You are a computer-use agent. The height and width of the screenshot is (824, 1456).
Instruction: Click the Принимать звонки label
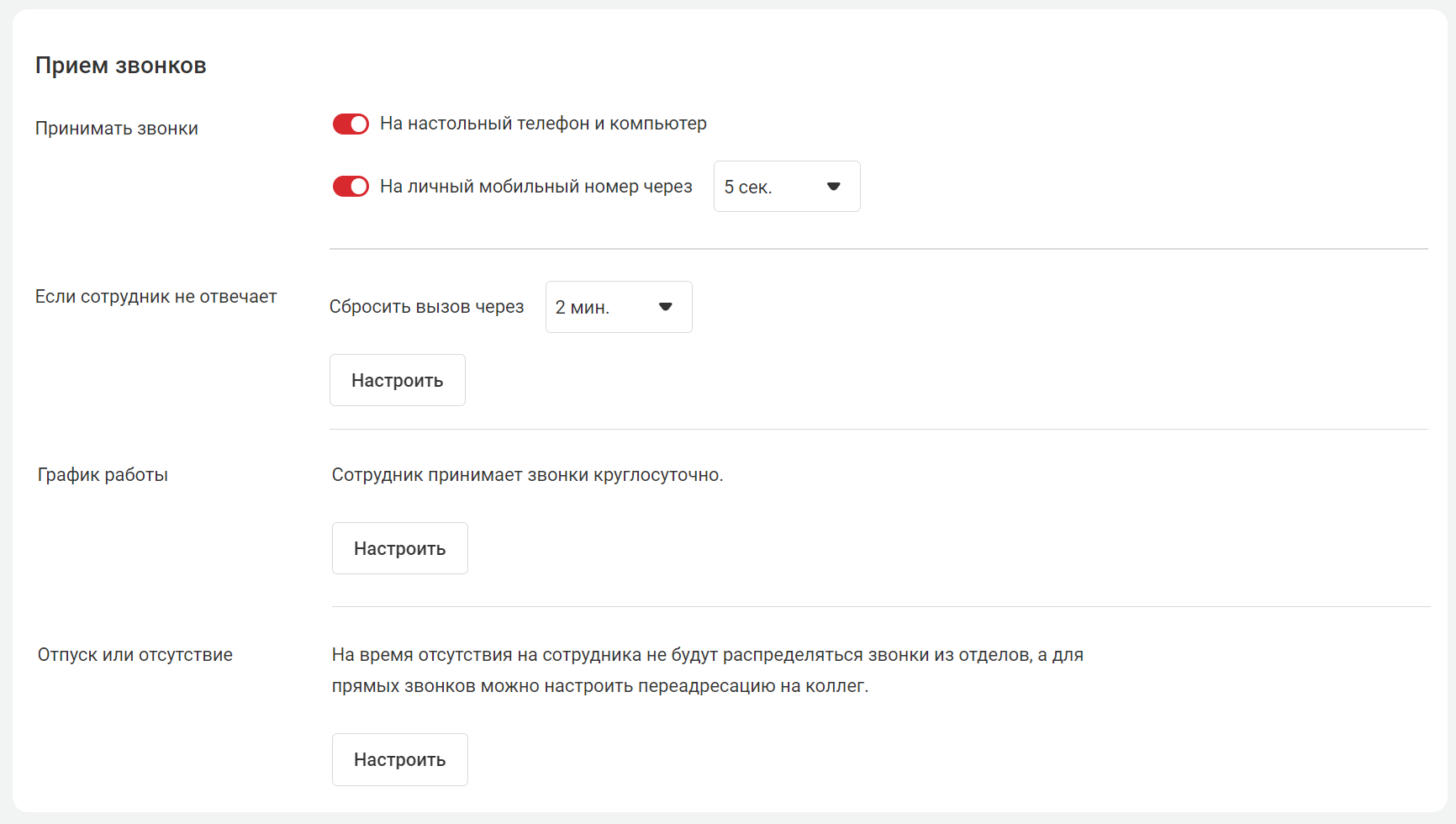pos(117,129)
